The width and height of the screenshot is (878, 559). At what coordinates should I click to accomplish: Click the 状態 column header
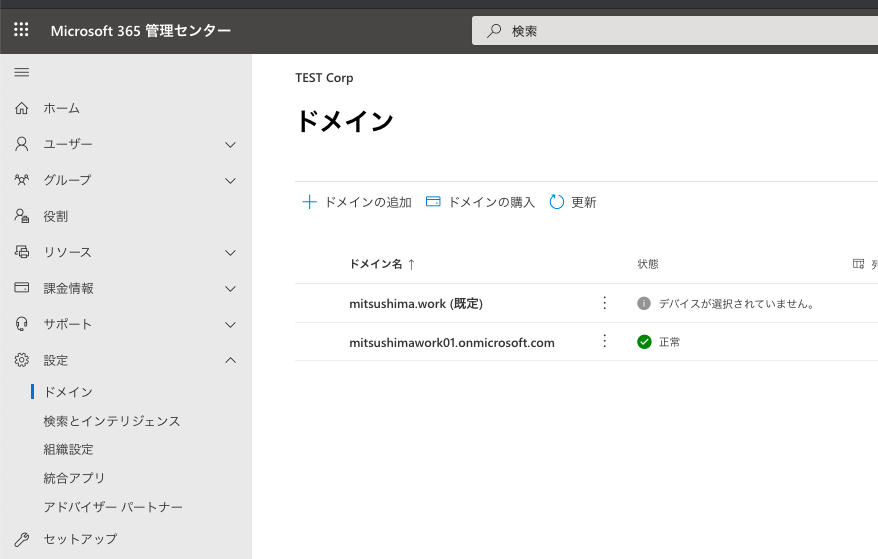pyautogui.click(x=648, y=264)
